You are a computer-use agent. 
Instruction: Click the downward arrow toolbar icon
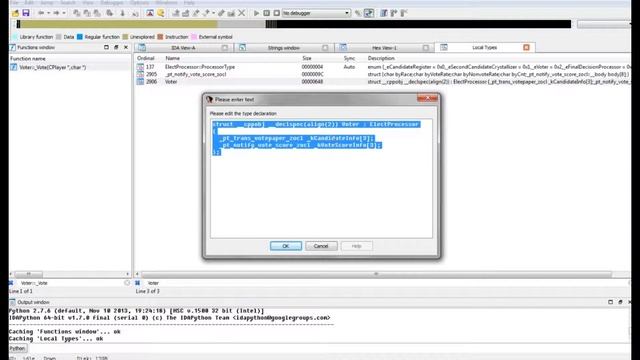(x=122, y=13)
